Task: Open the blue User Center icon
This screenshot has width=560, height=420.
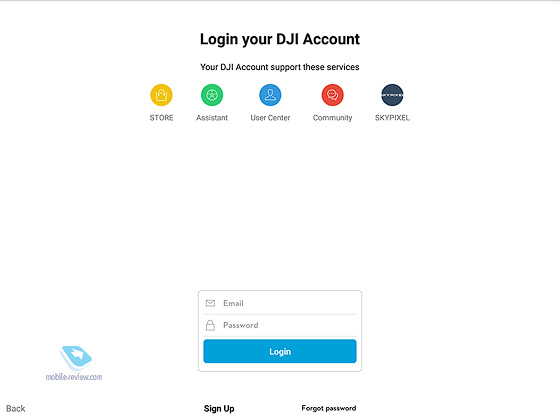Action: coord(270,95)
